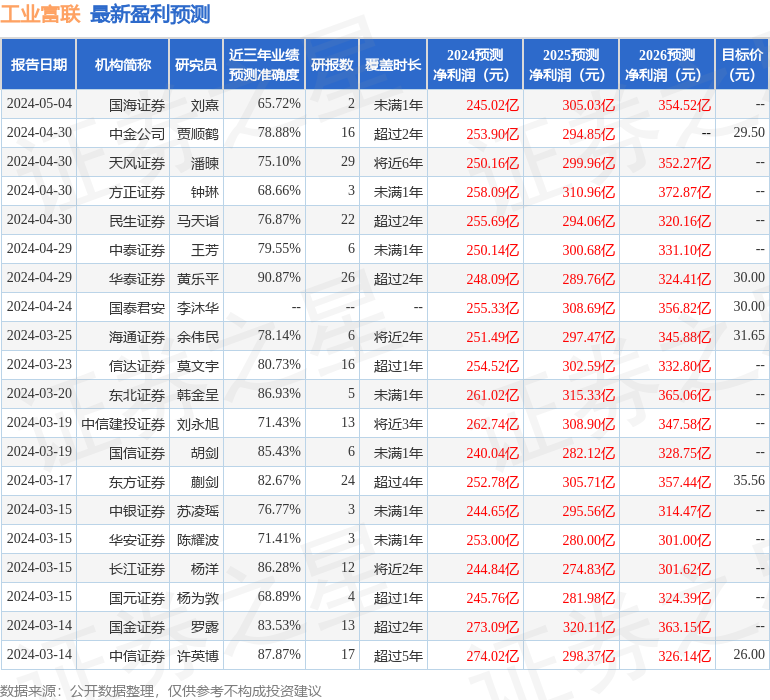Viewport: 770px width, 700px height.
Task: Click analyst name 刘熹
Action: click(x=205, y=105)
